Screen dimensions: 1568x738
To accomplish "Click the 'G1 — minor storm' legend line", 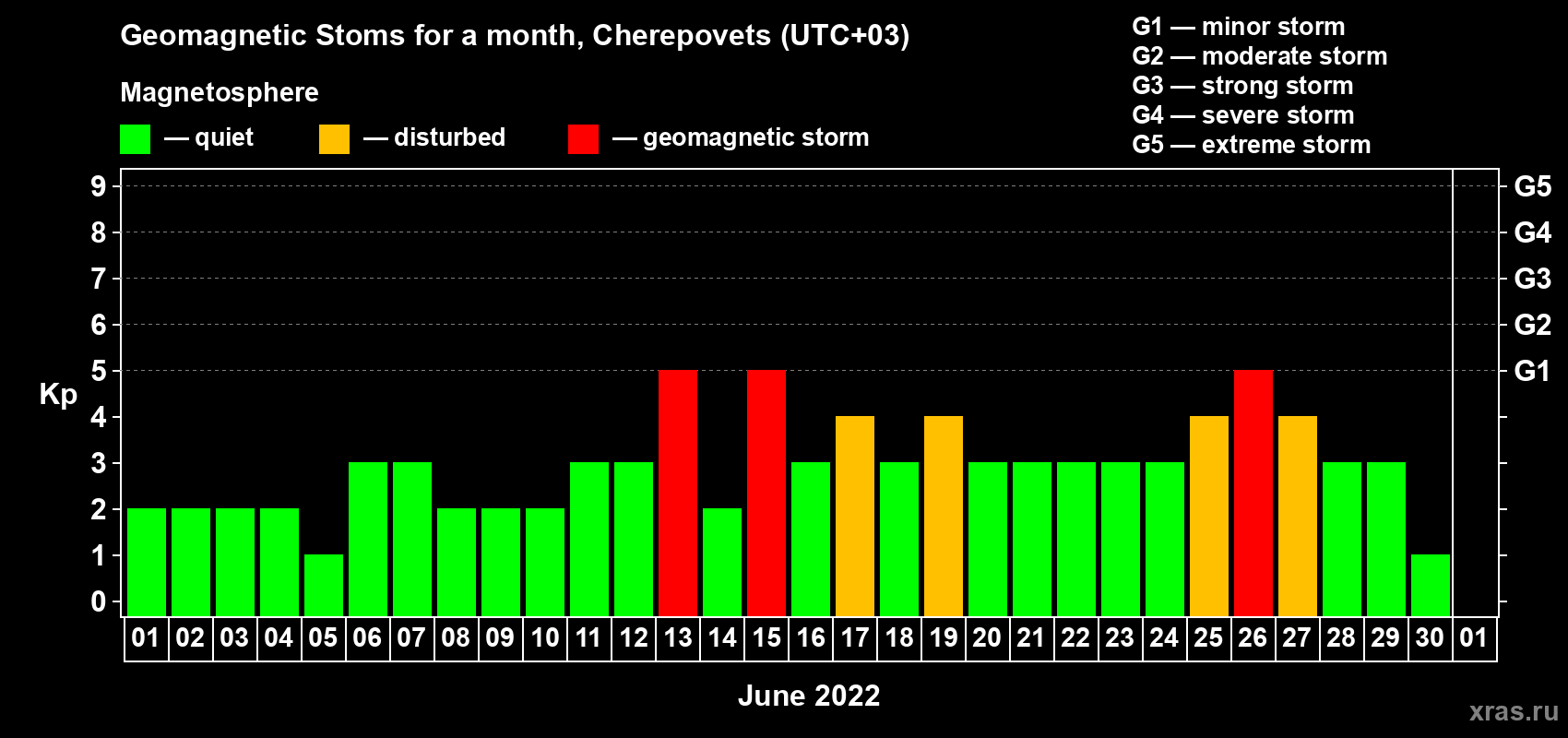I will point(1239,27).
